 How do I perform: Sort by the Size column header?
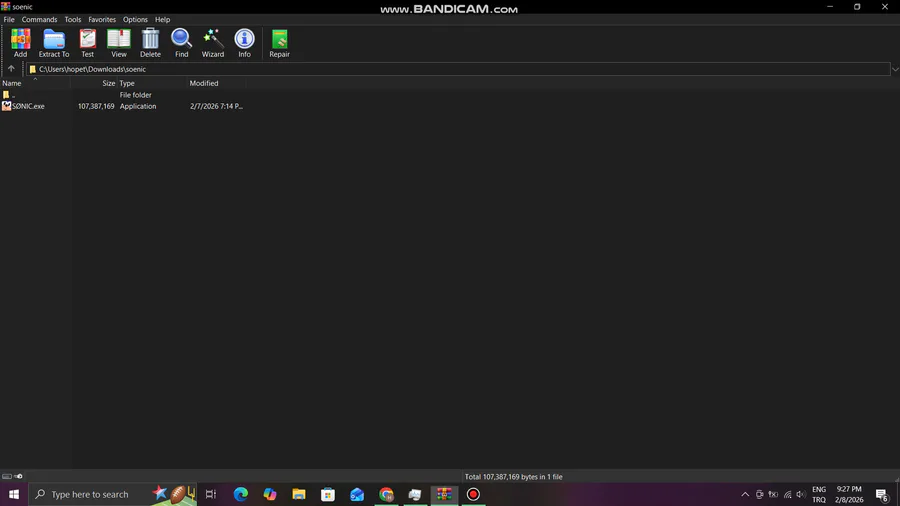tap(94, 83)
